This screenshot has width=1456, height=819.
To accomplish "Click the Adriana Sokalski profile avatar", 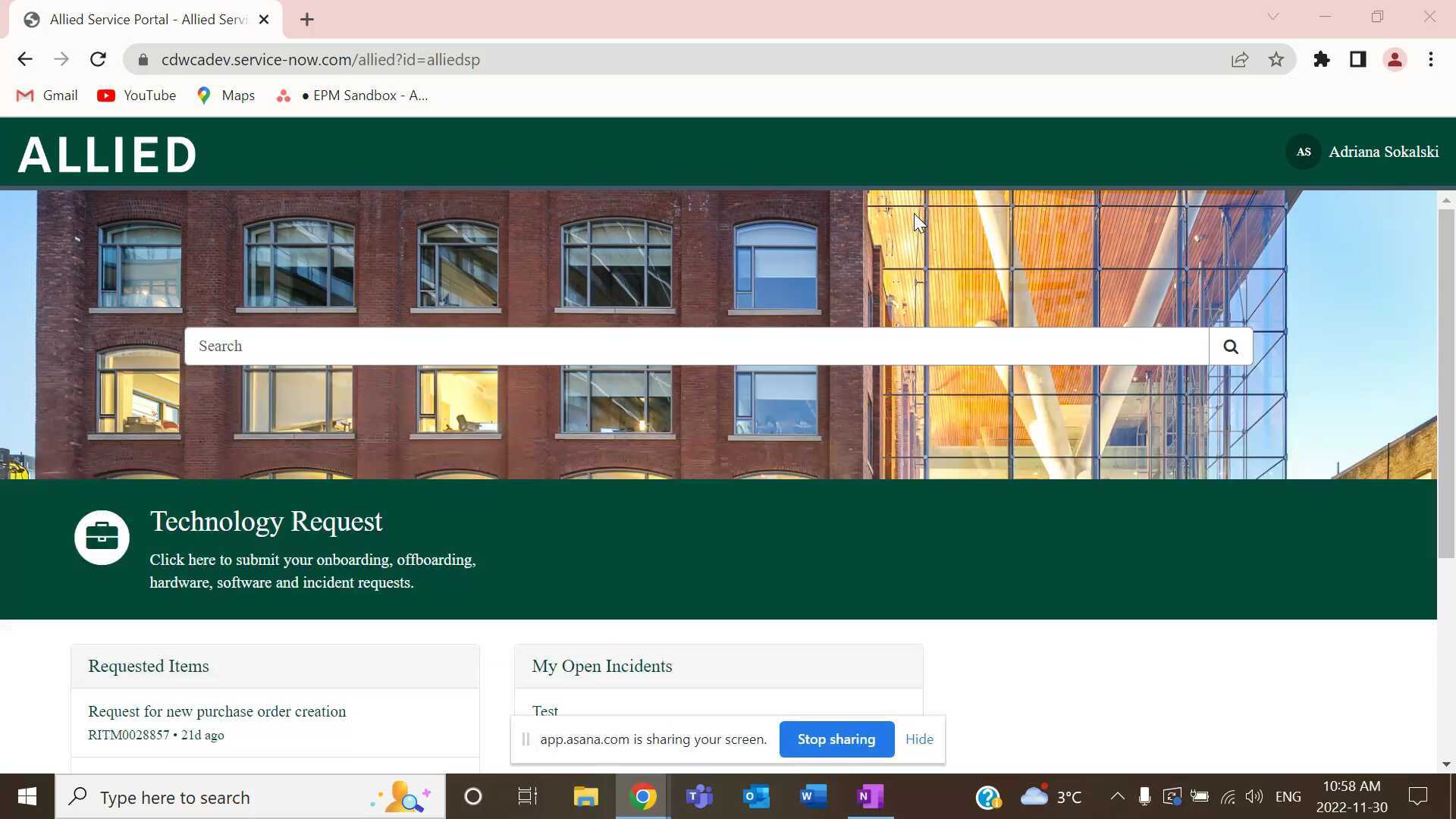I will [x=1302, y=152].
